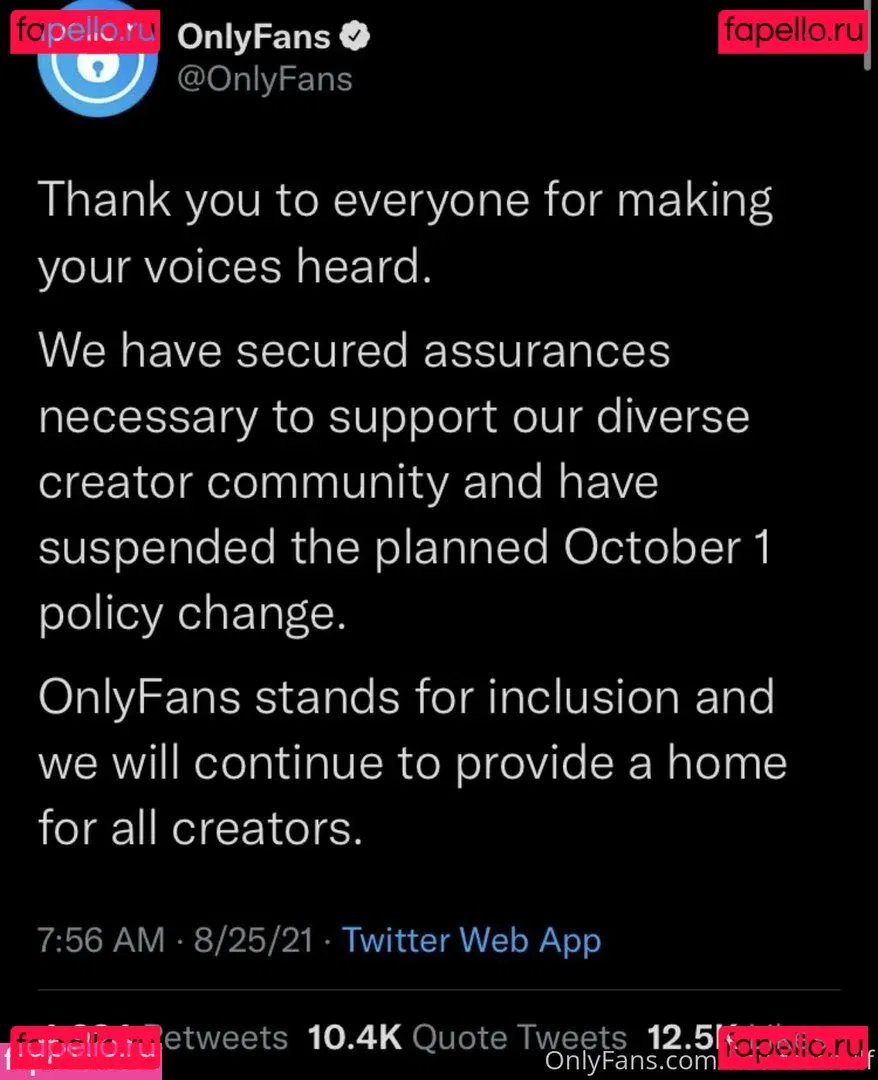Click the "Thank you to everyone" line
Screen dimensions: 878x1080
[x=405, y=202]
